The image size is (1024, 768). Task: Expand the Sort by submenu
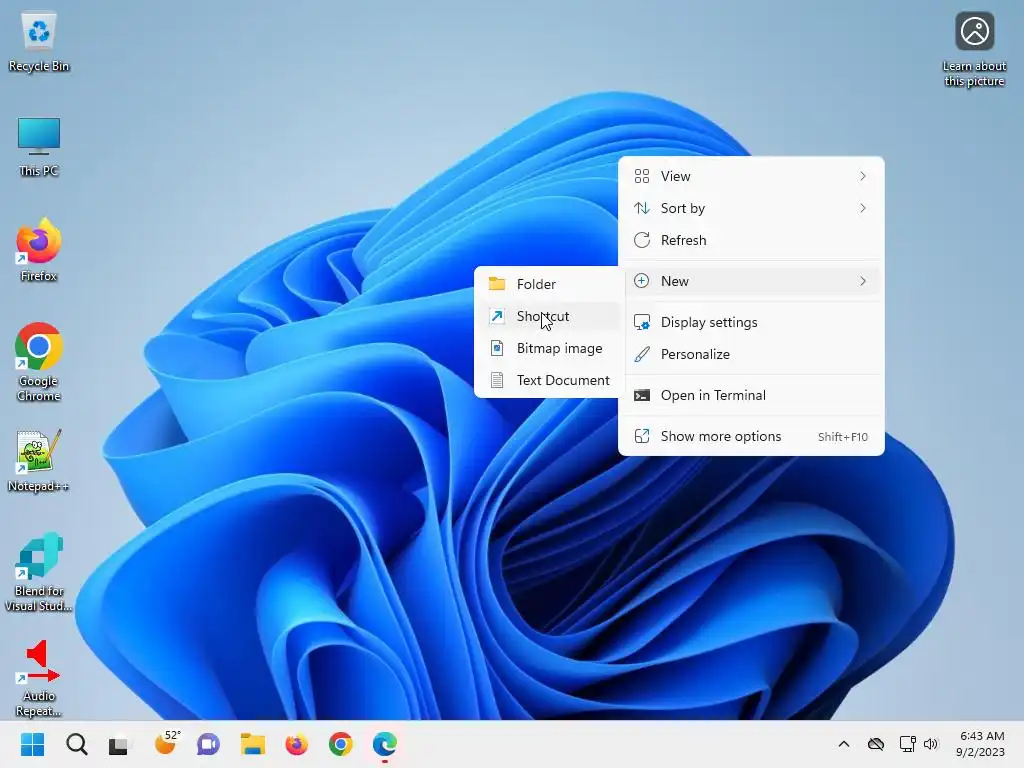click(751, 208)
